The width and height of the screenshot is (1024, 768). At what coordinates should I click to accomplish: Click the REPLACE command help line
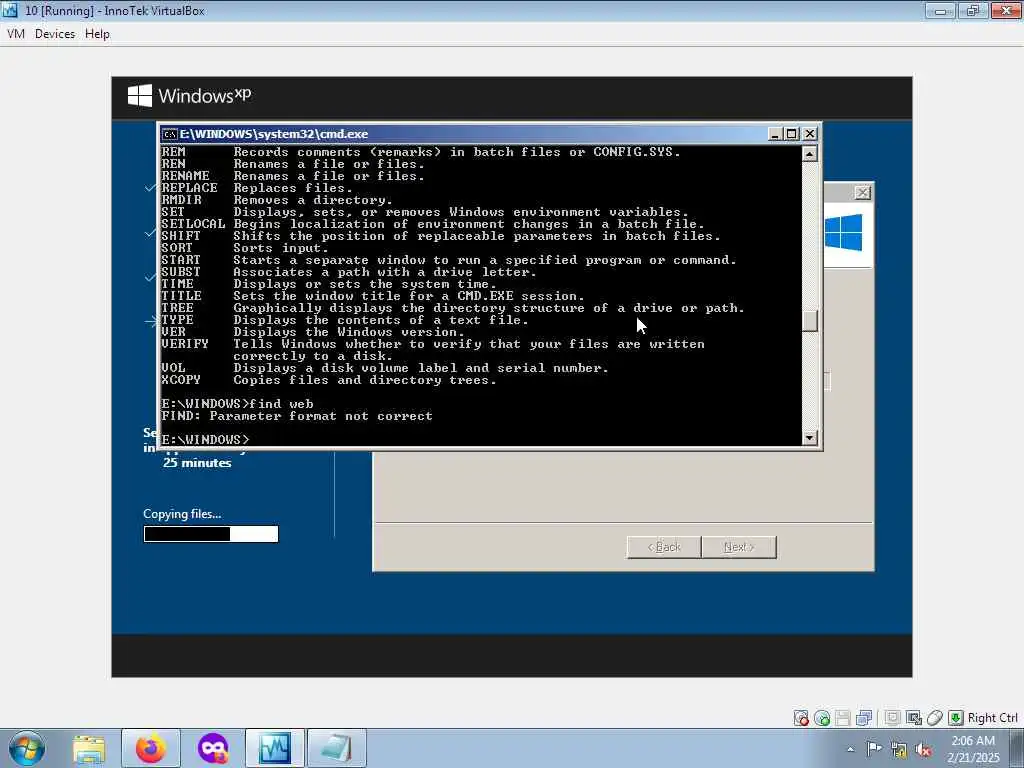tap(257, 188)
